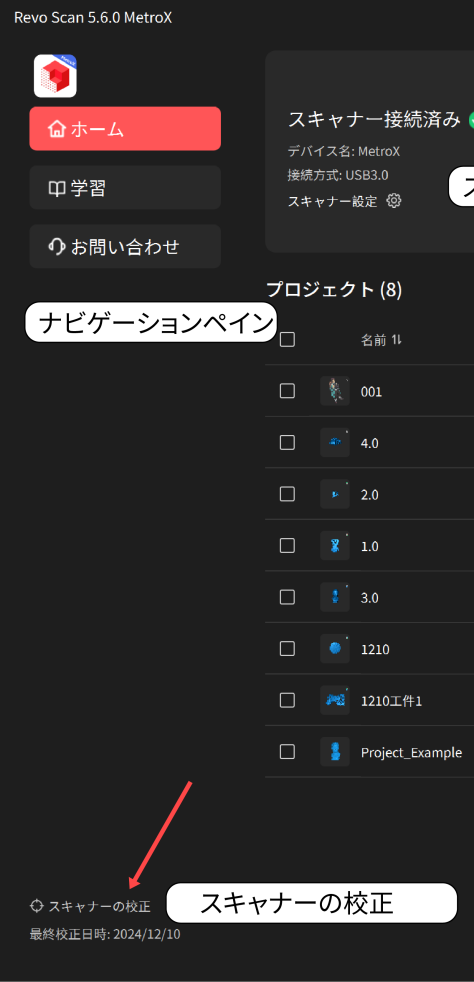Select the project named 3.0

pos(369,597)
